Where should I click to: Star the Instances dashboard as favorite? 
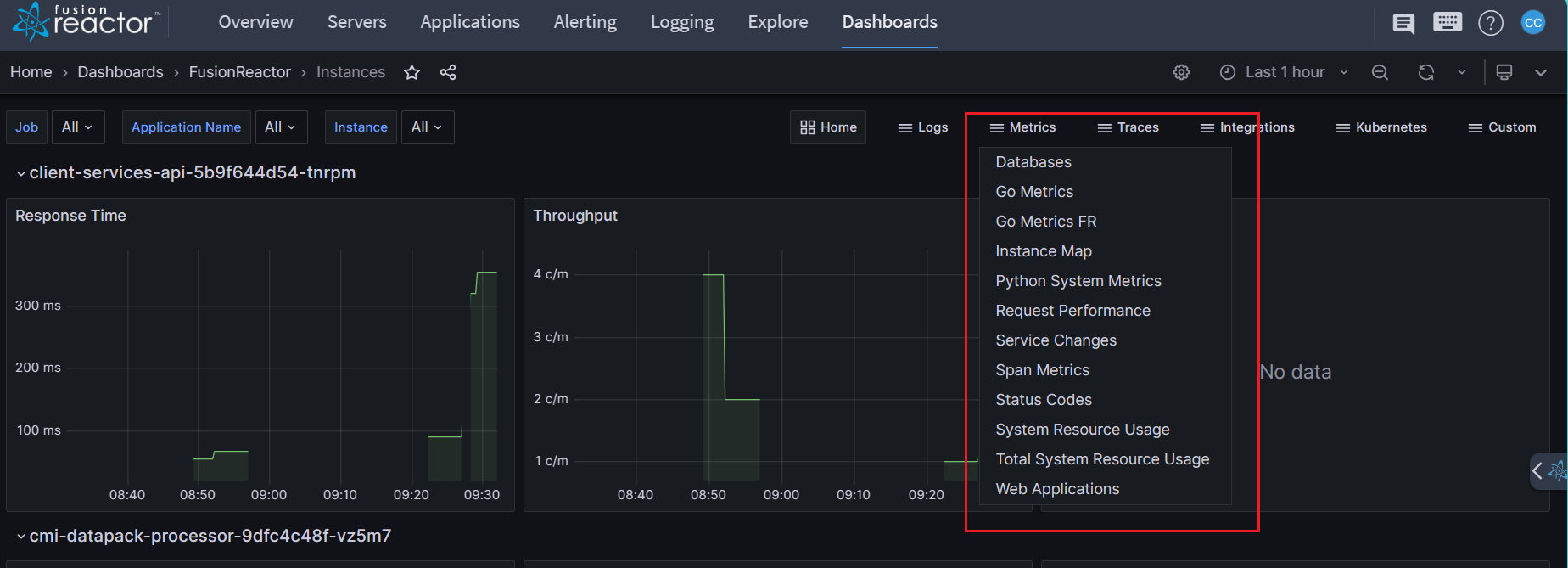(412, 73)
